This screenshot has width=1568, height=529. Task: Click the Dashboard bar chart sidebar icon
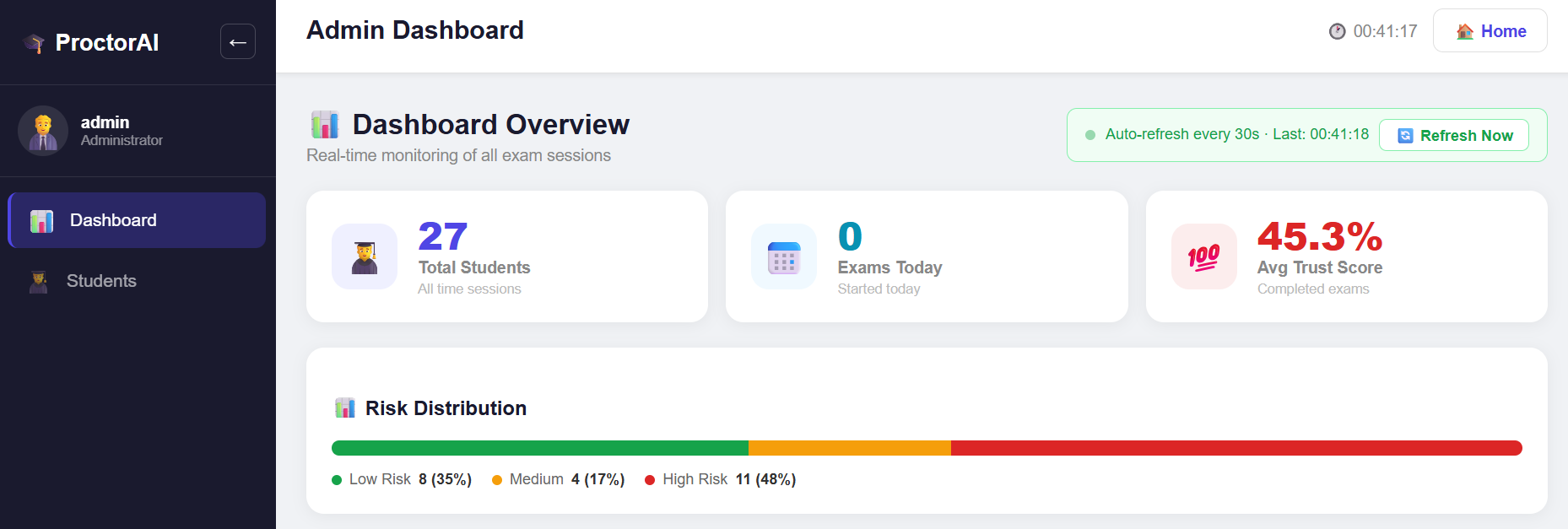[x=41, y=221]
